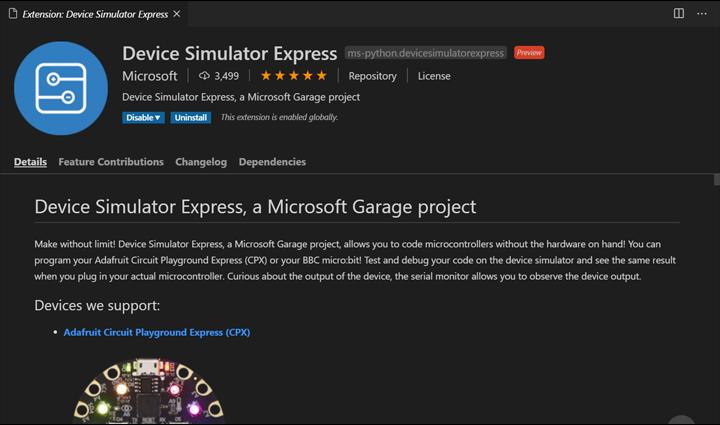720x425 pixels.
Task: Click the five-star rating
Action: (293, 76)
